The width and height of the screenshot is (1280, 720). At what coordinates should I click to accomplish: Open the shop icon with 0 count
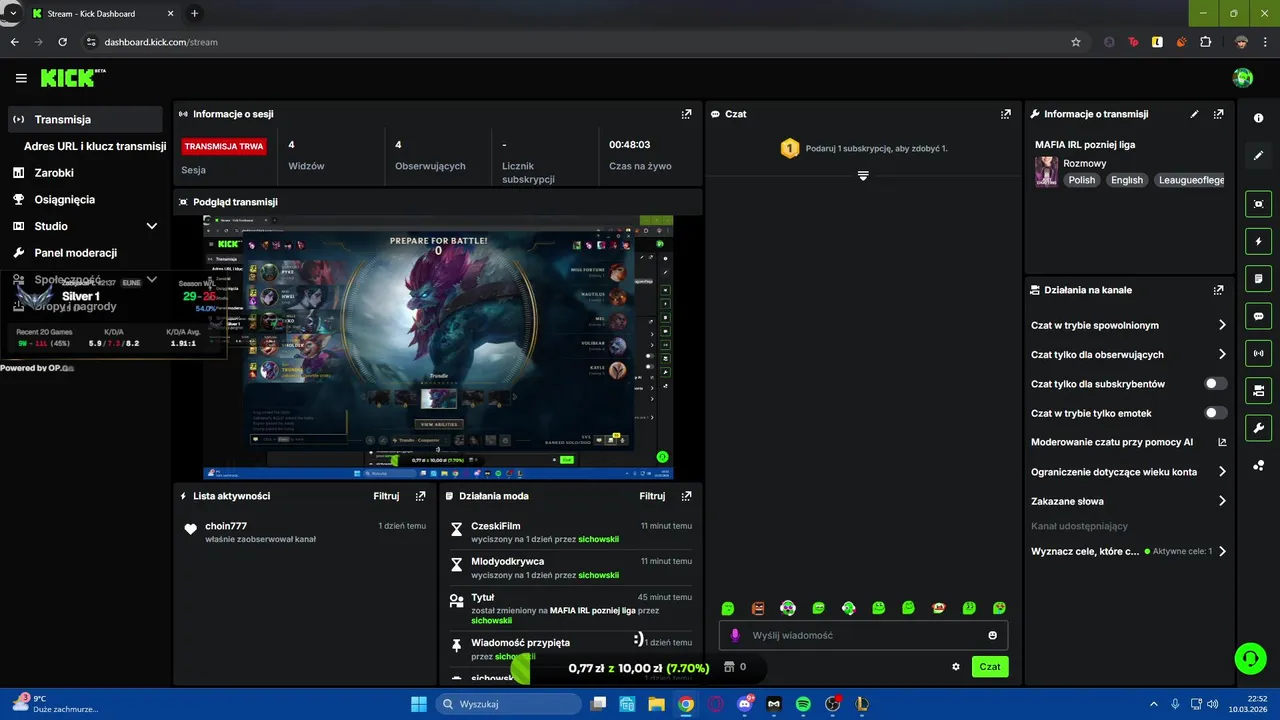click(734, 667)
